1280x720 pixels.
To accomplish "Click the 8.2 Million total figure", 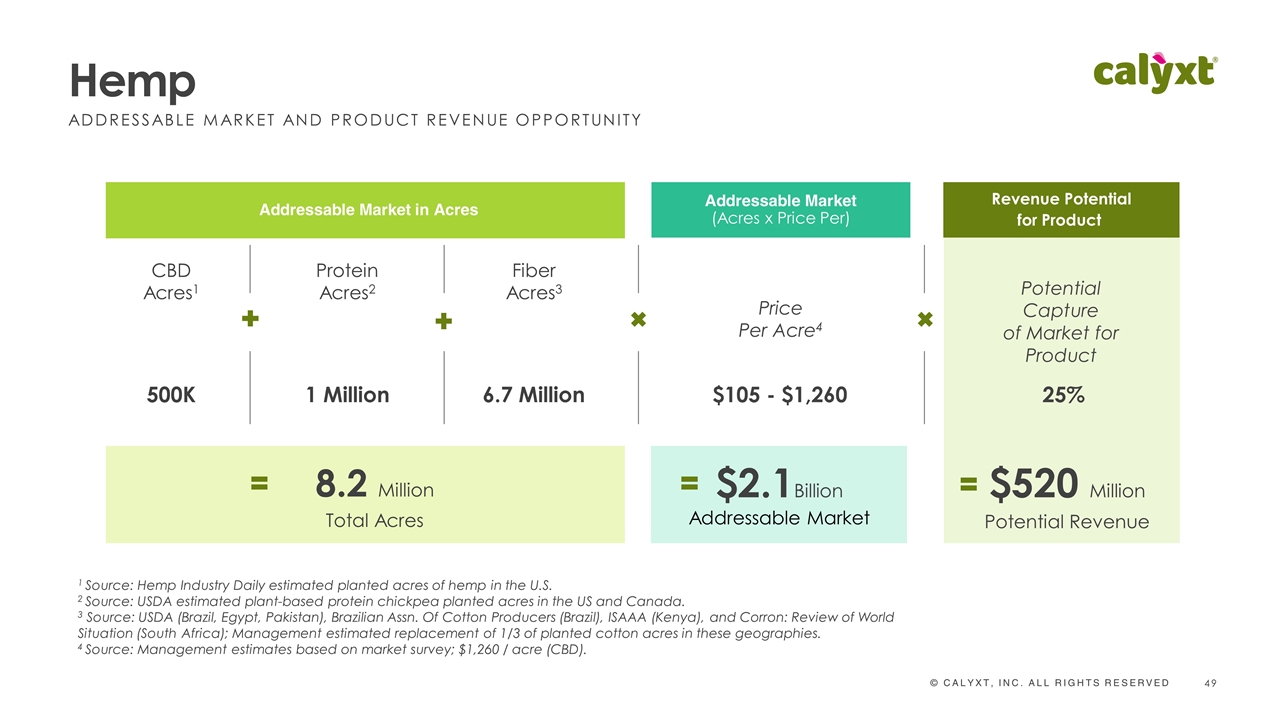I will click(x=375, y=486).
